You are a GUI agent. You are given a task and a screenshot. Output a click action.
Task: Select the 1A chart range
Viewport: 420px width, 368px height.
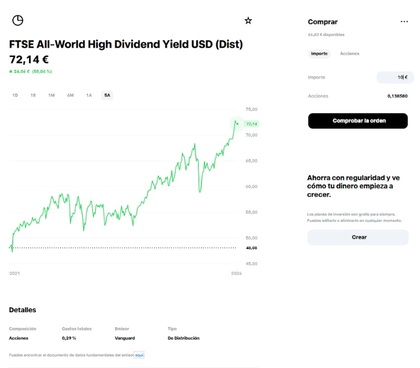point(89,95)
